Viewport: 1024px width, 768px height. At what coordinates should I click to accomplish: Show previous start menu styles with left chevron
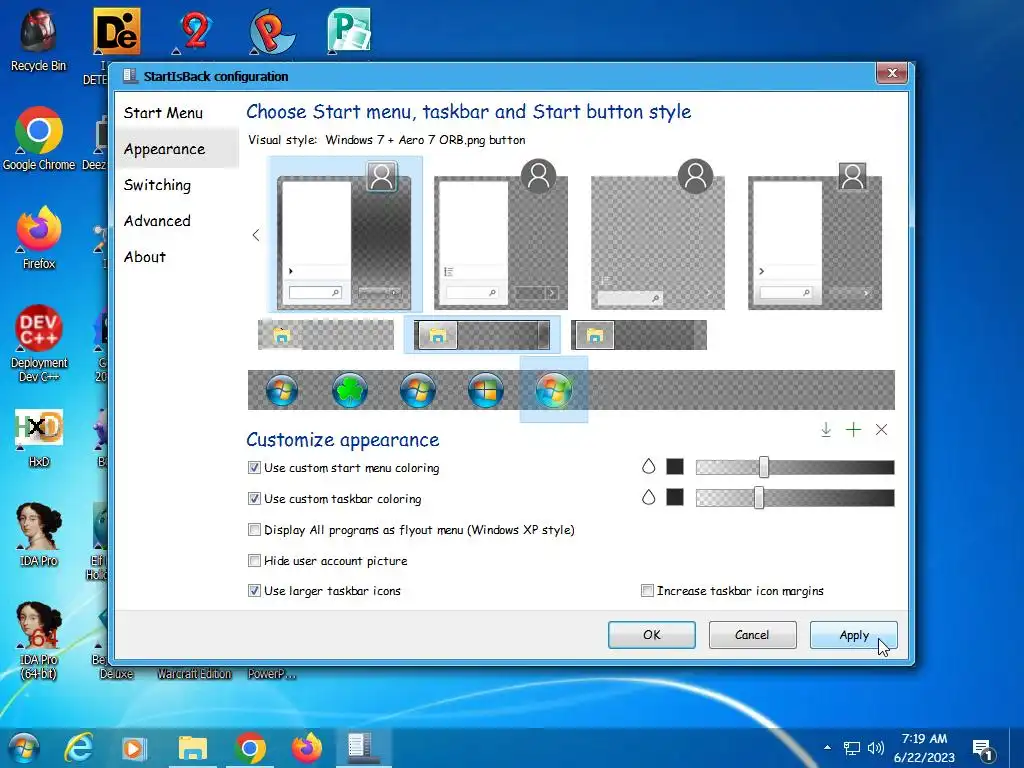[256, 235]
